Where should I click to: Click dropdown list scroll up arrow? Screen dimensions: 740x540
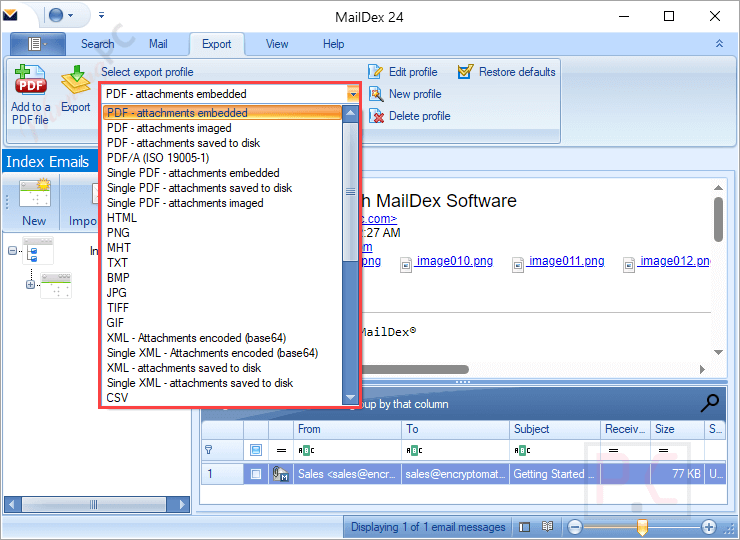tap(350, 113)
